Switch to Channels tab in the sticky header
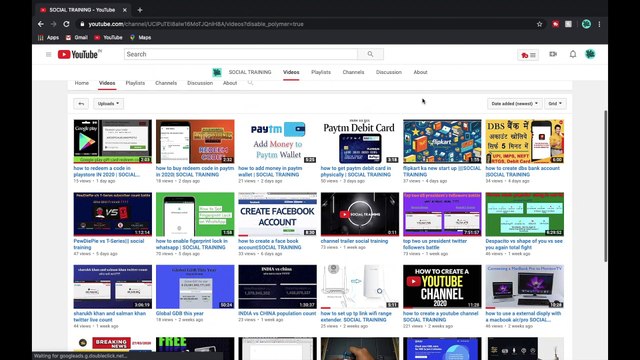This screenshot has height=360, width=640. [353, 72]
